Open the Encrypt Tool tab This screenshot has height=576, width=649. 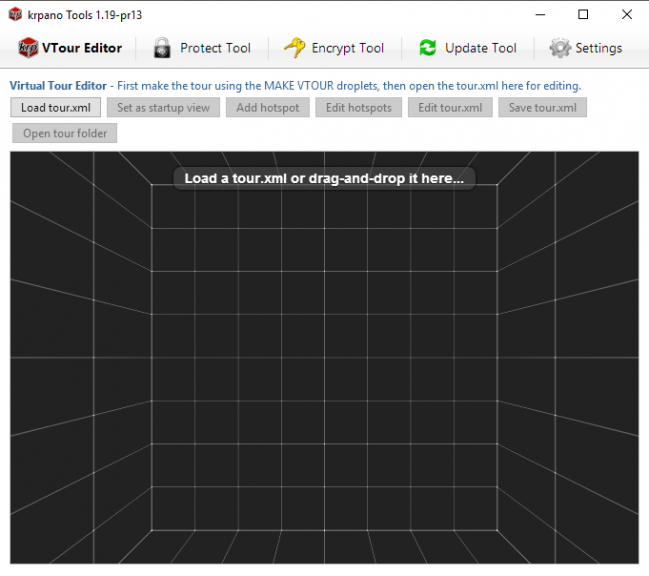pyautogui.click(x=334, y=48)
